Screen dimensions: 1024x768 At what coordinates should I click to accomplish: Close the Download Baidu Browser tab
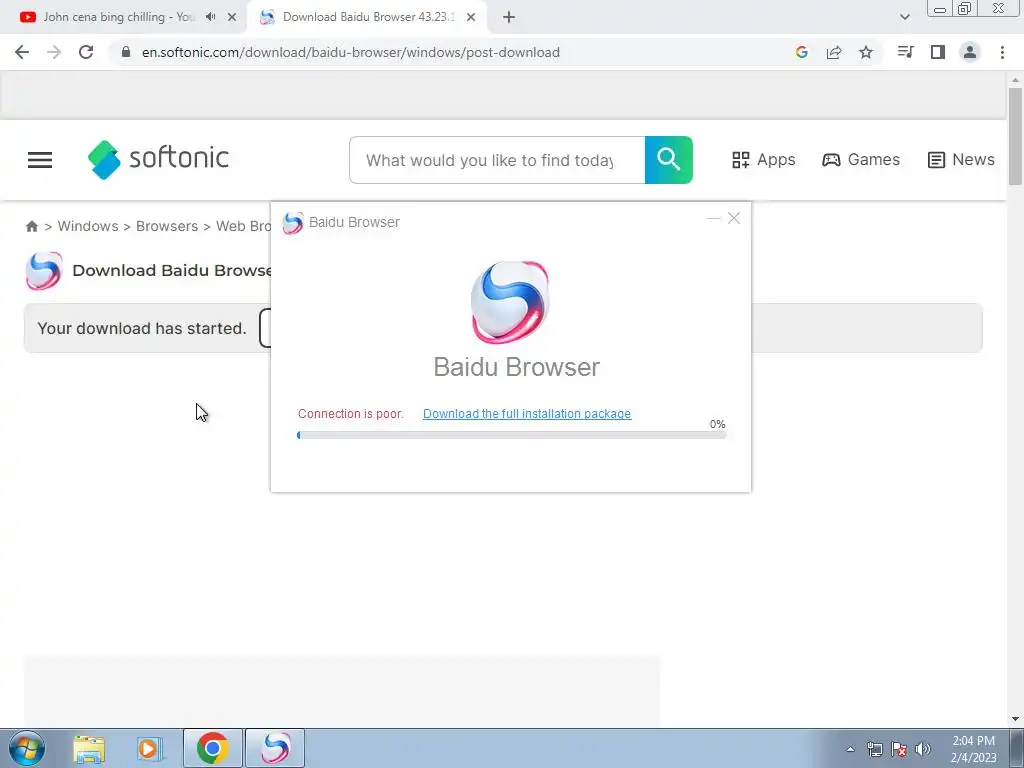click(471, 18)
